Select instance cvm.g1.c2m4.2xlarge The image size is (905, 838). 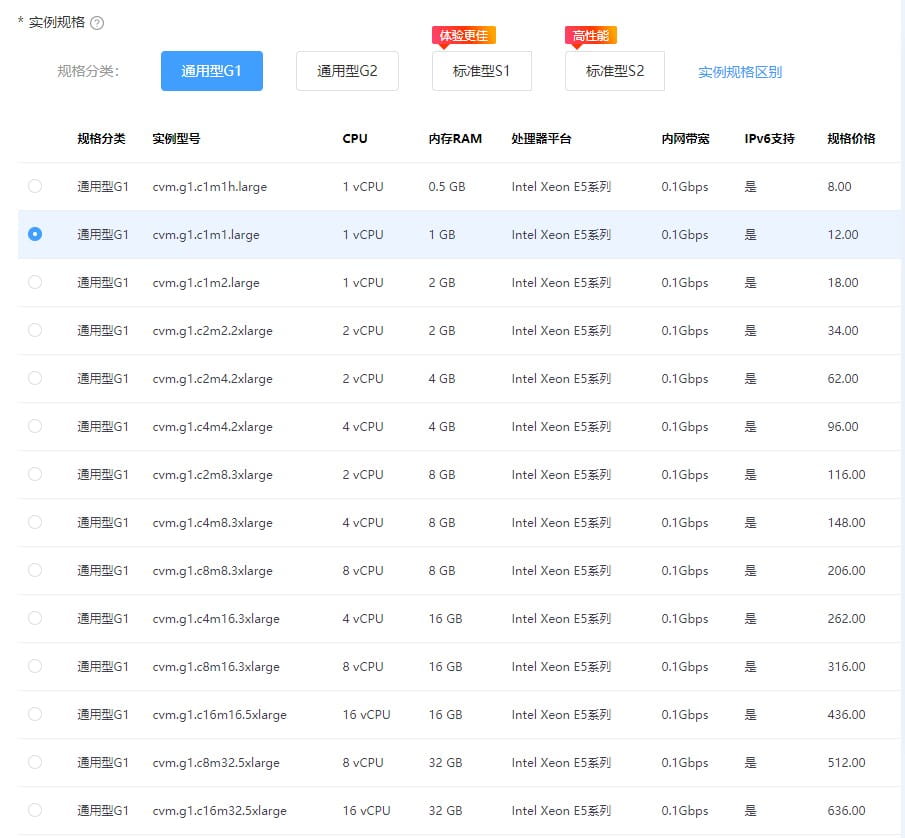(x=35, y=378)
